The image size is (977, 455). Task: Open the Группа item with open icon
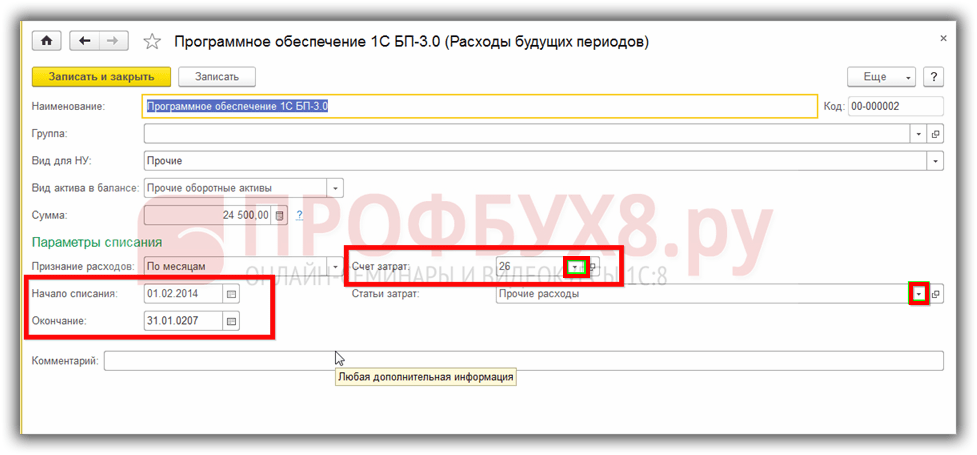pyautogui.click(x=936, y=133)
